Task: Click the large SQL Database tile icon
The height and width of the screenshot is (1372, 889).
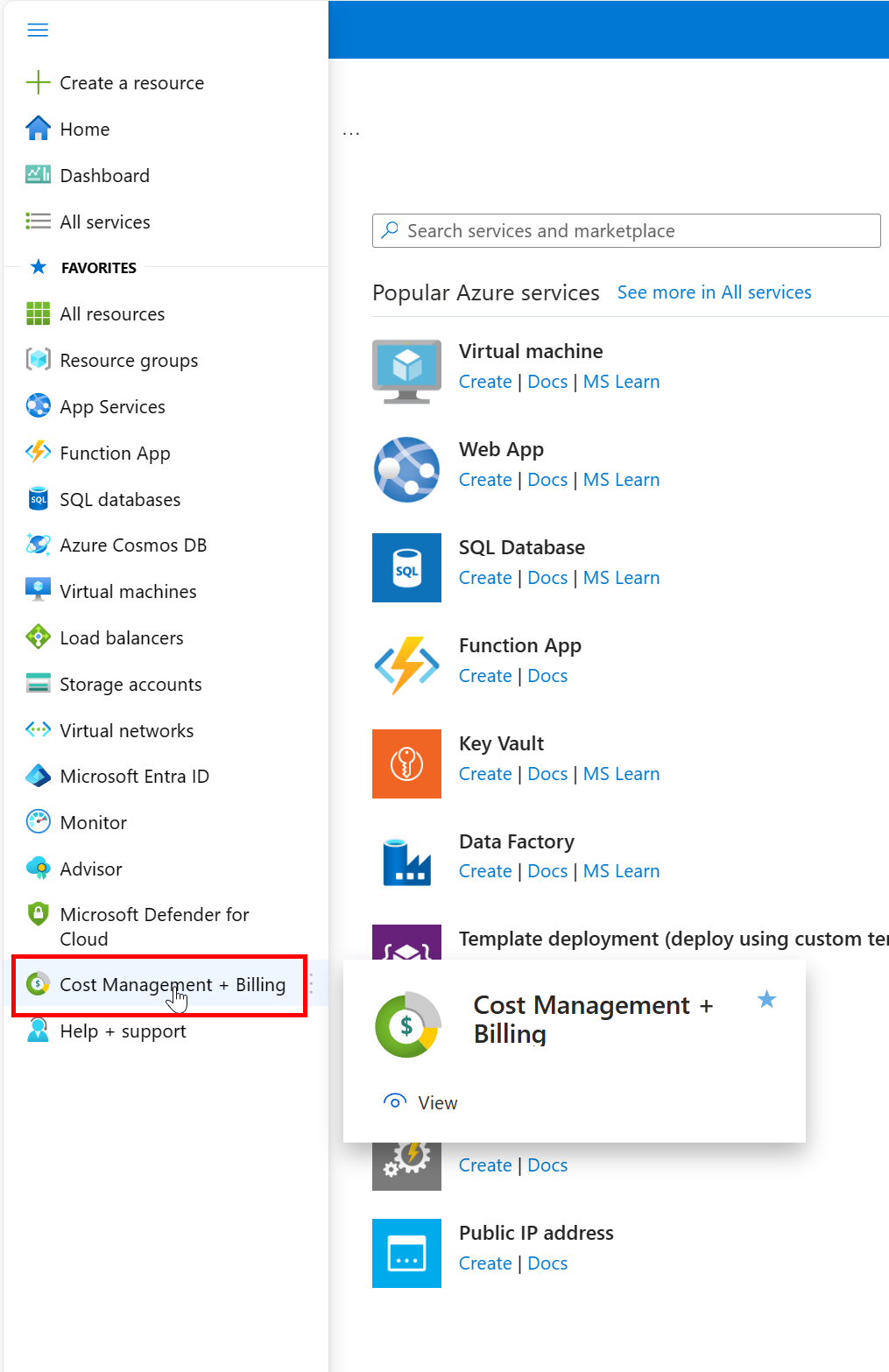Action: (x=406, y=567)
